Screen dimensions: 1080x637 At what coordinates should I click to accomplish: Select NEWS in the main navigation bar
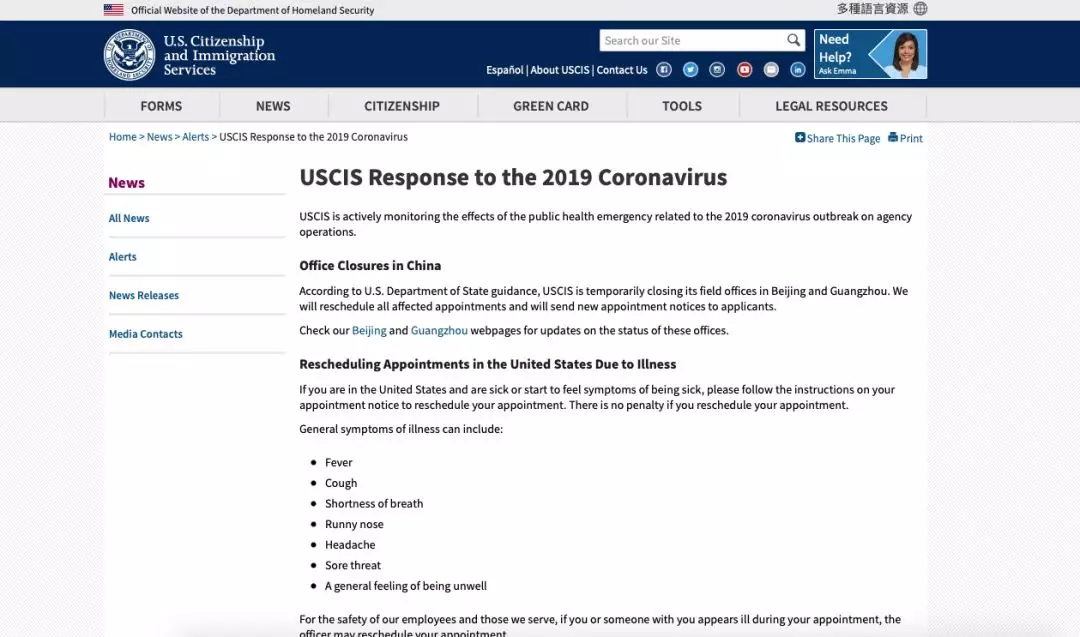(x=273, y=106)
